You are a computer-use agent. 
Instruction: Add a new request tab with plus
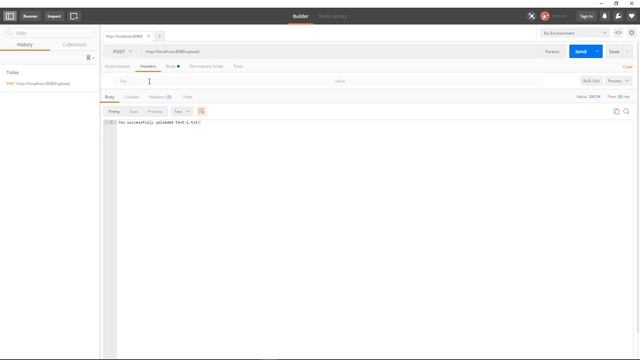tap(159, 36)
